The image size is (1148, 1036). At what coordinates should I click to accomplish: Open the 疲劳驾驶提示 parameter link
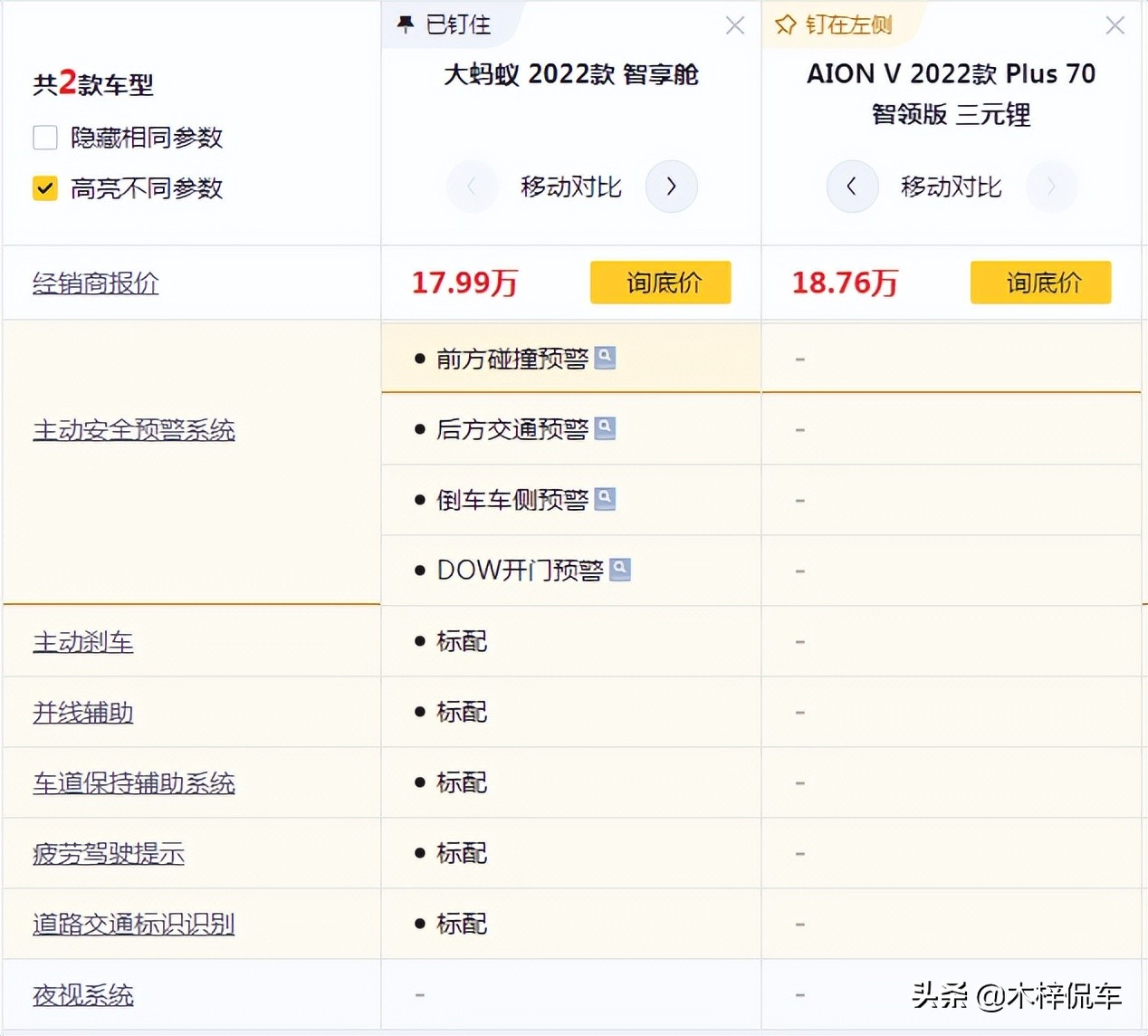click(109, 854)
